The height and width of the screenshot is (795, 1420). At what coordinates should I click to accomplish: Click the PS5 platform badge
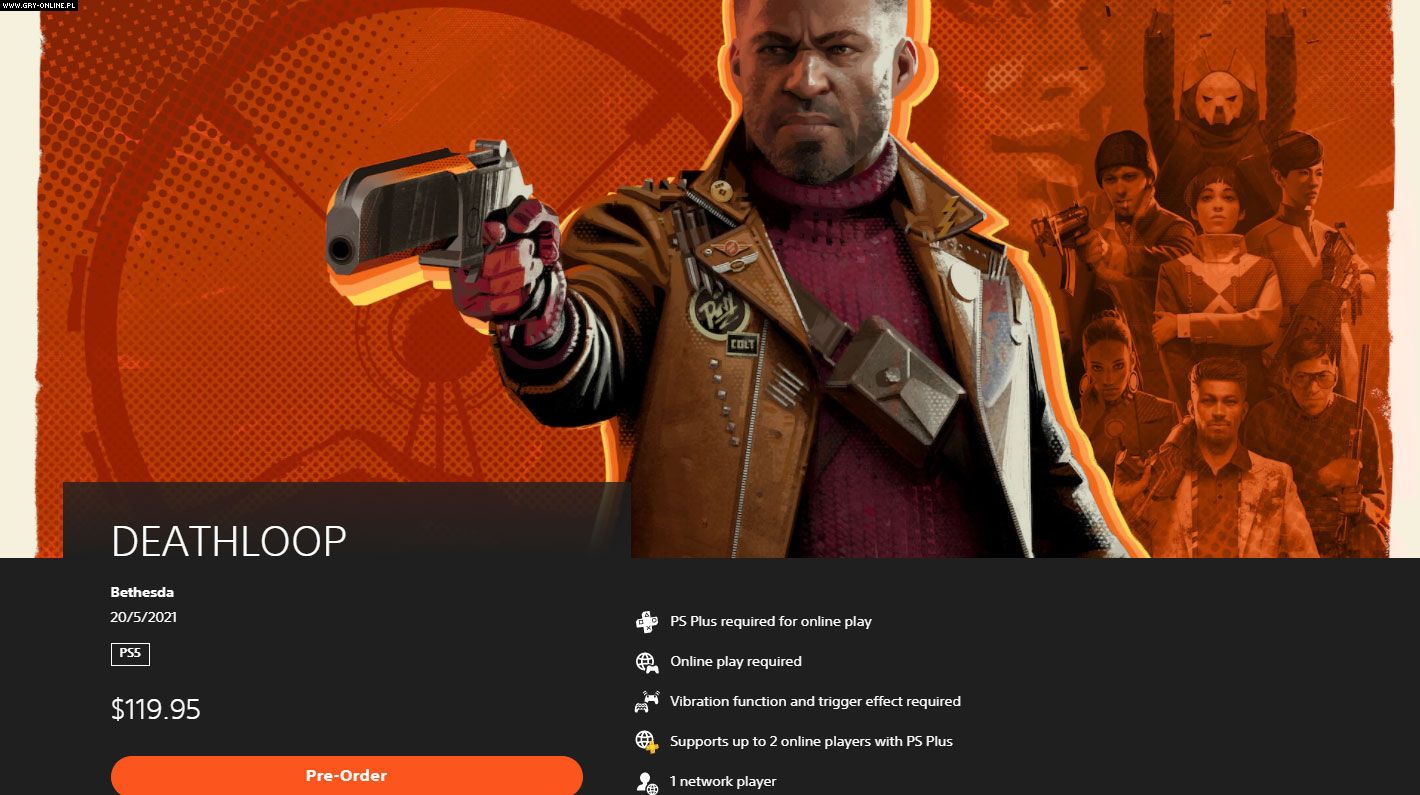pyautogui.click(x=130, y=654)
